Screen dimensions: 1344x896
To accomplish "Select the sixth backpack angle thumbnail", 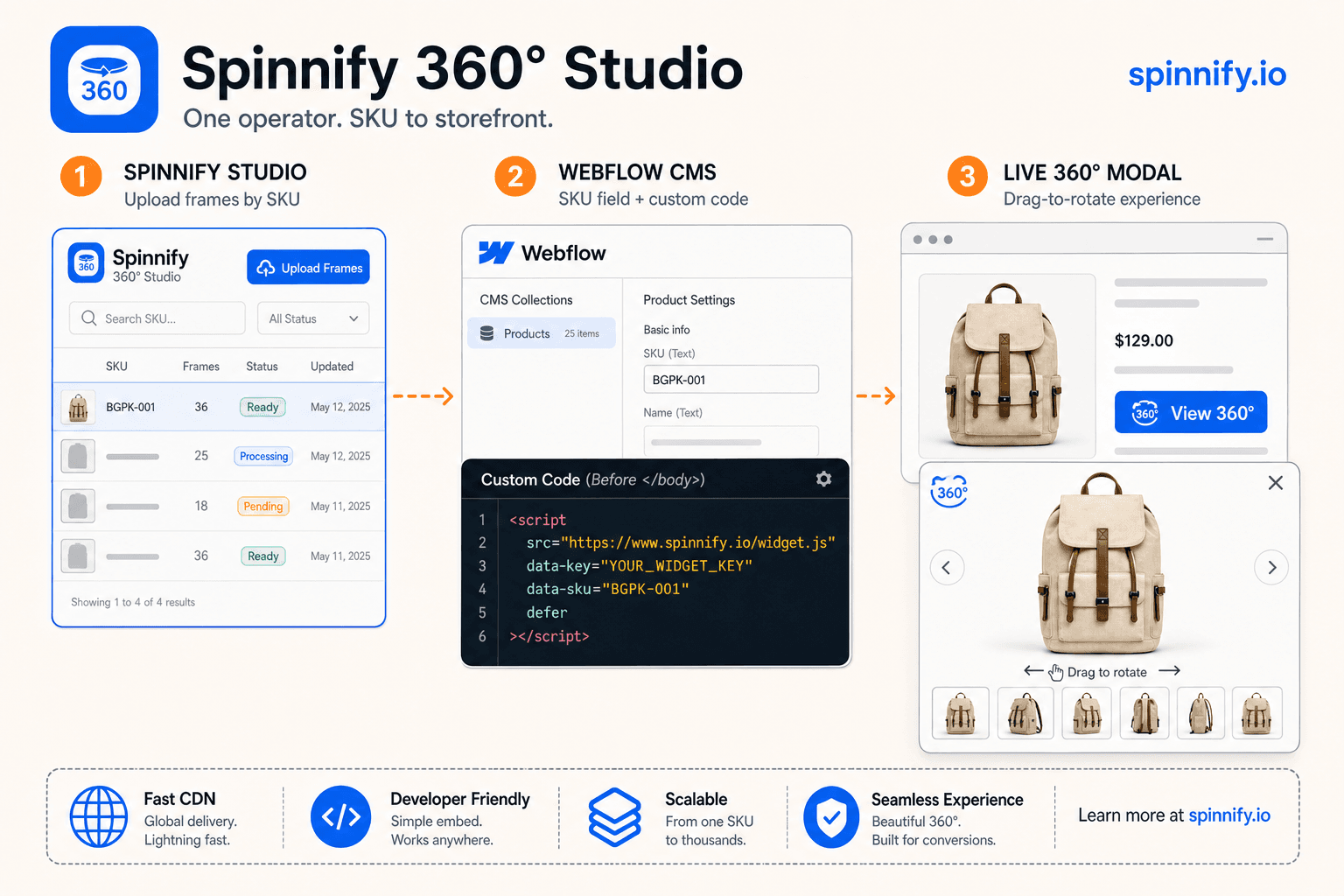I will [x=1256, y=713].
